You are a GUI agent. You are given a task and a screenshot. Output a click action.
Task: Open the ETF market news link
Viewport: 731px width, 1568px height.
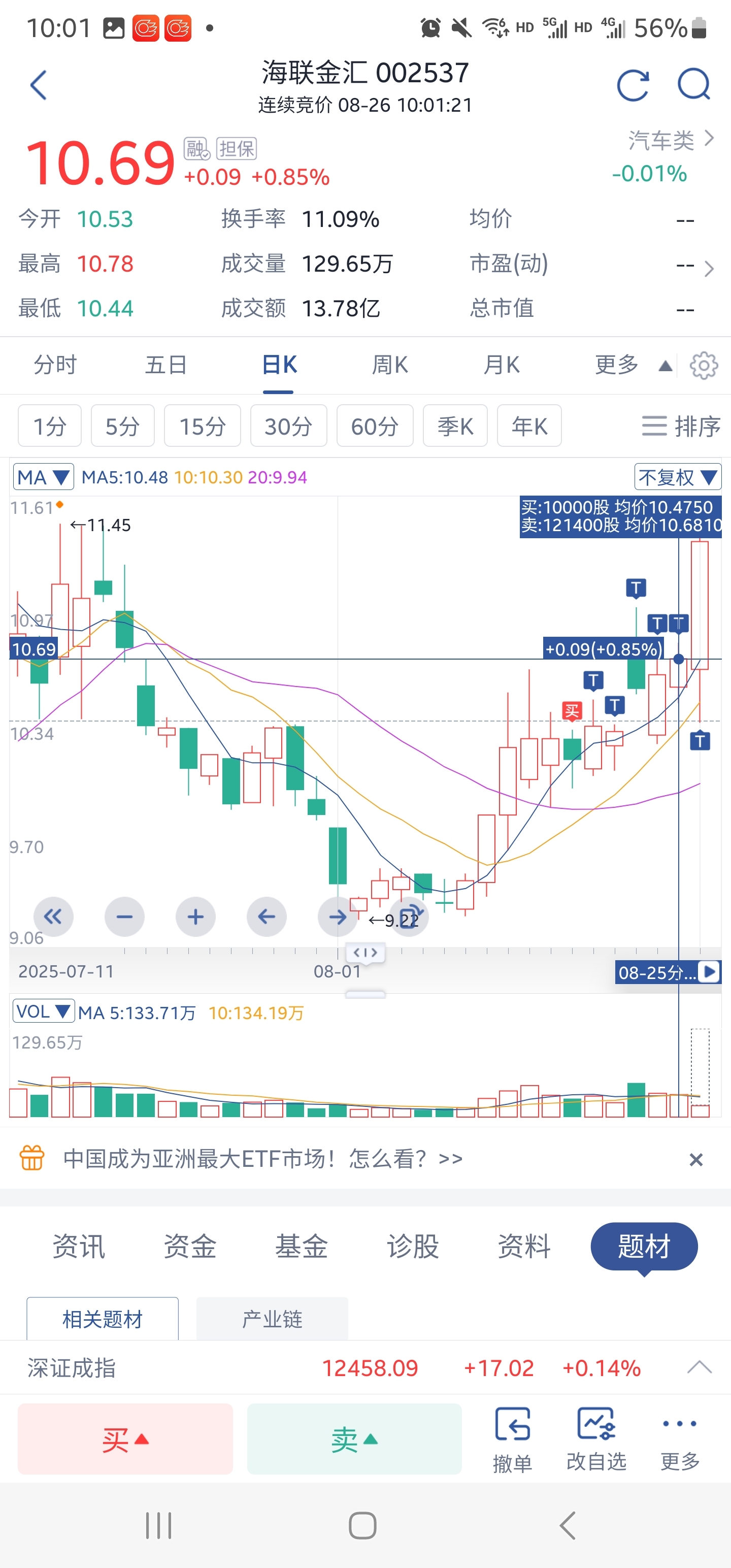[x=263, y=1158]
